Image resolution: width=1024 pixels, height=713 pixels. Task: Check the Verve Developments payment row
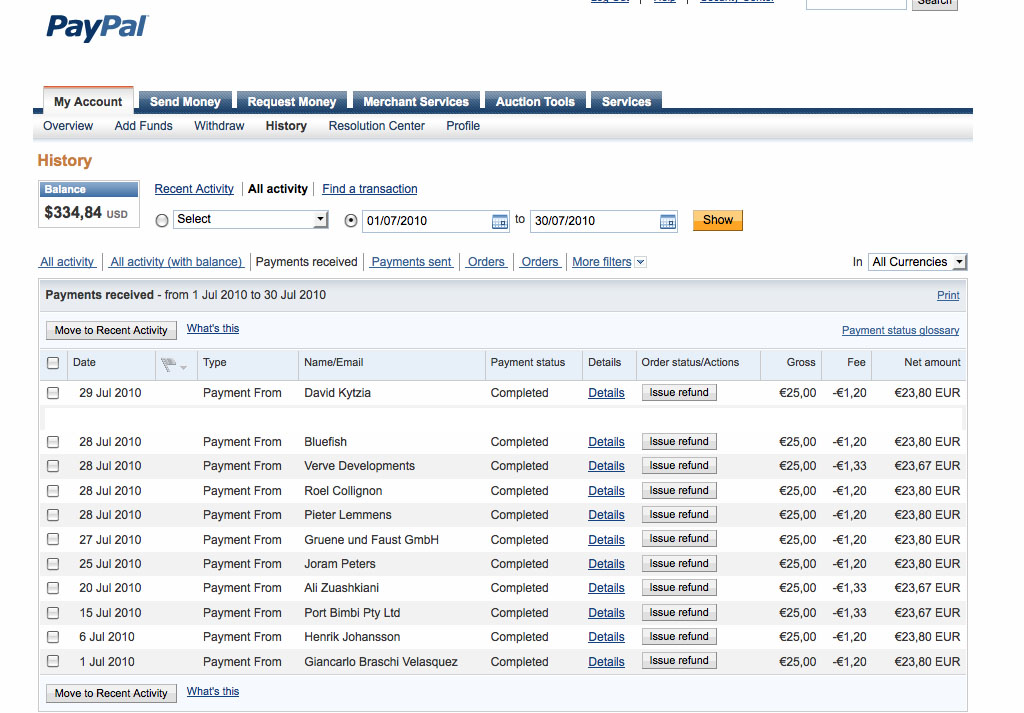(x=53, y=466)
